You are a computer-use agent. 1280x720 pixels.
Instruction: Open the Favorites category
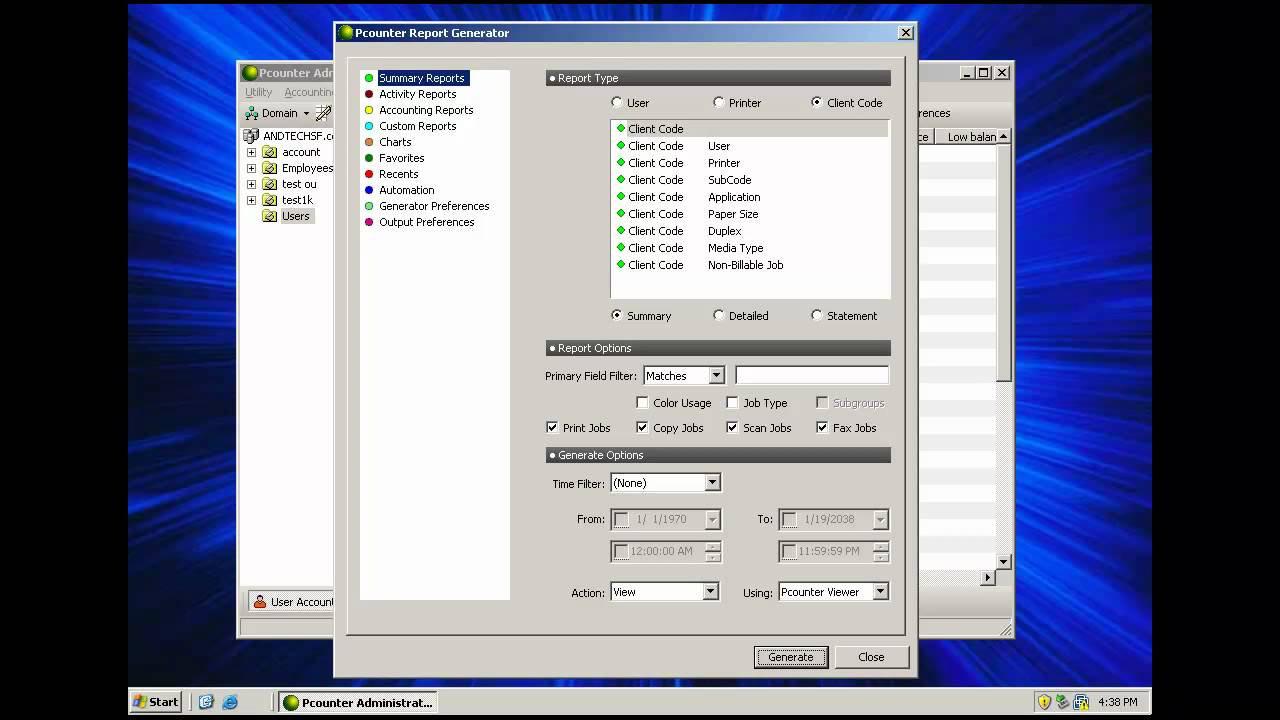coord(401,158)
